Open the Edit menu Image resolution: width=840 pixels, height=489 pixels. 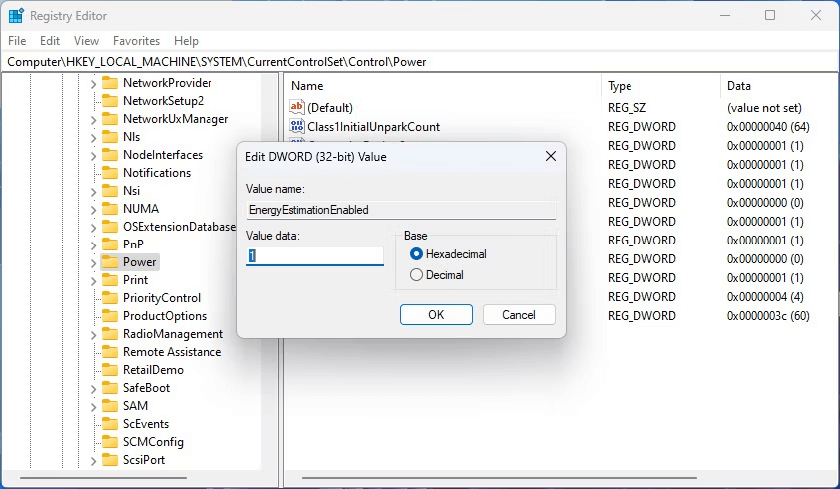[50, 41]
